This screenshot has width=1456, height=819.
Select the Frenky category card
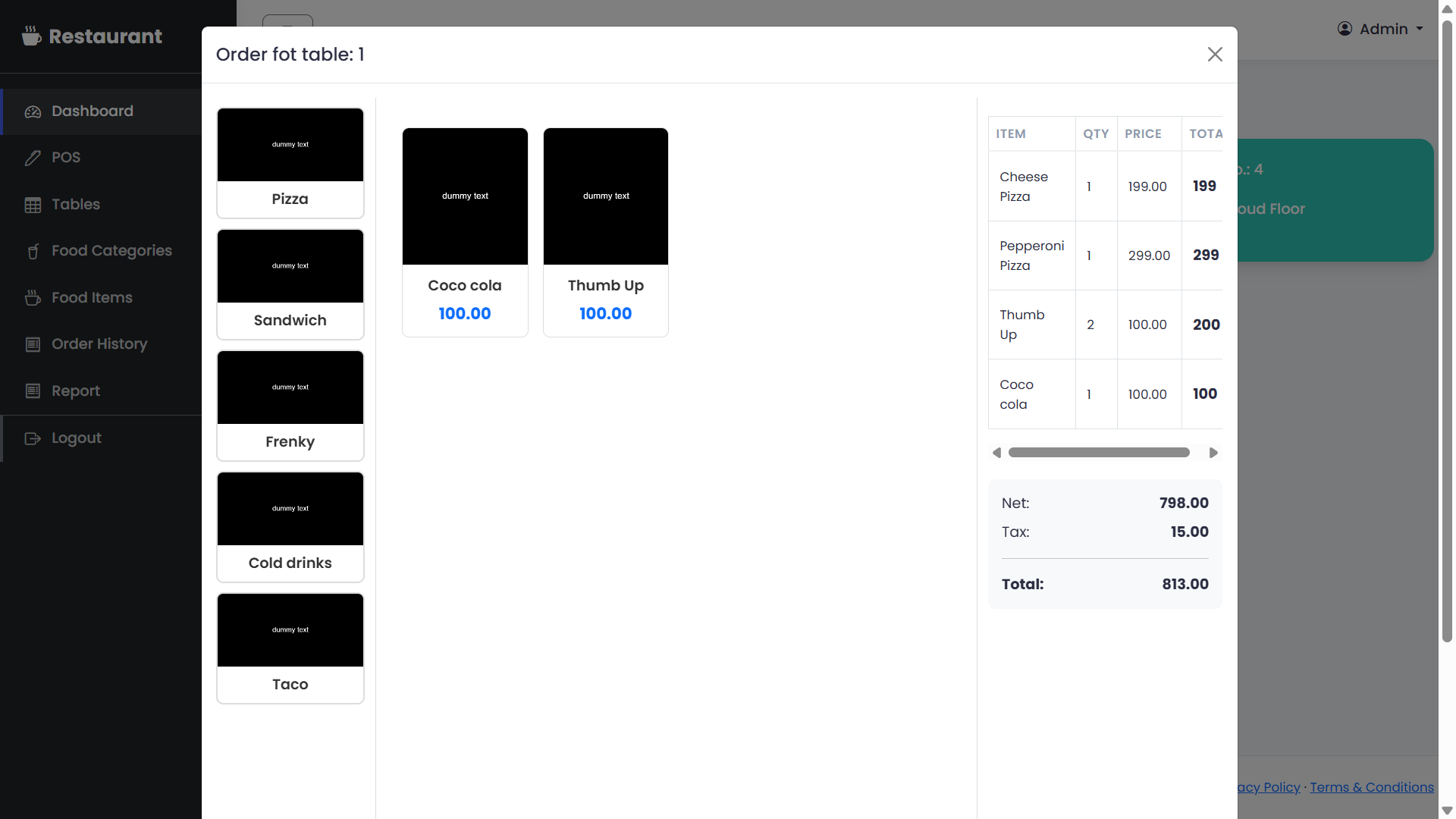click(x=290, y=406)
